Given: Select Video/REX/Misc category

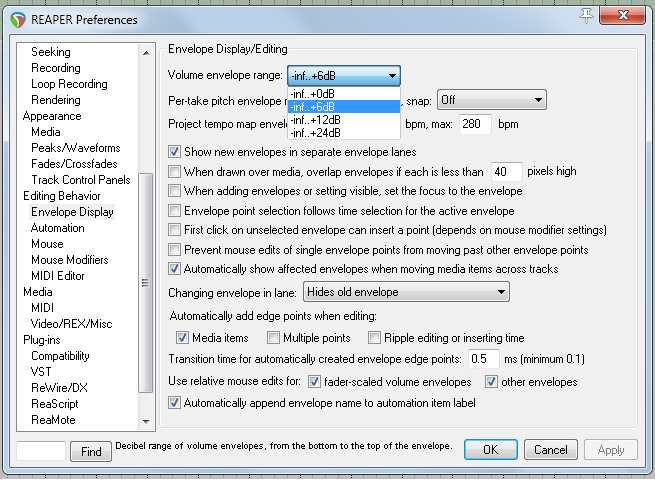Looking at the screenshot, I should click(x=72, y=324).
